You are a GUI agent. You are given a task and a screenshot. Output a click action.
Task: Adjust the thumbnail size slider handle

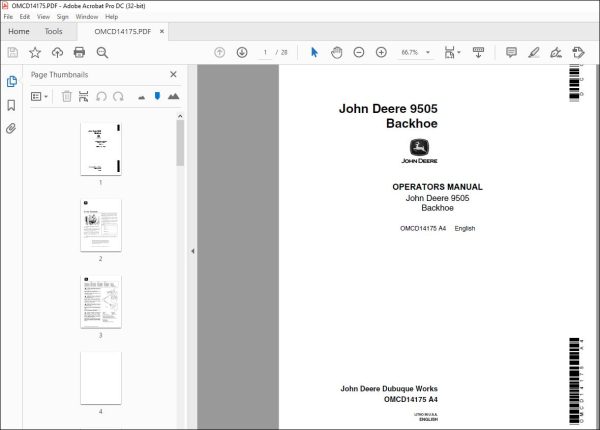[157, 96]
